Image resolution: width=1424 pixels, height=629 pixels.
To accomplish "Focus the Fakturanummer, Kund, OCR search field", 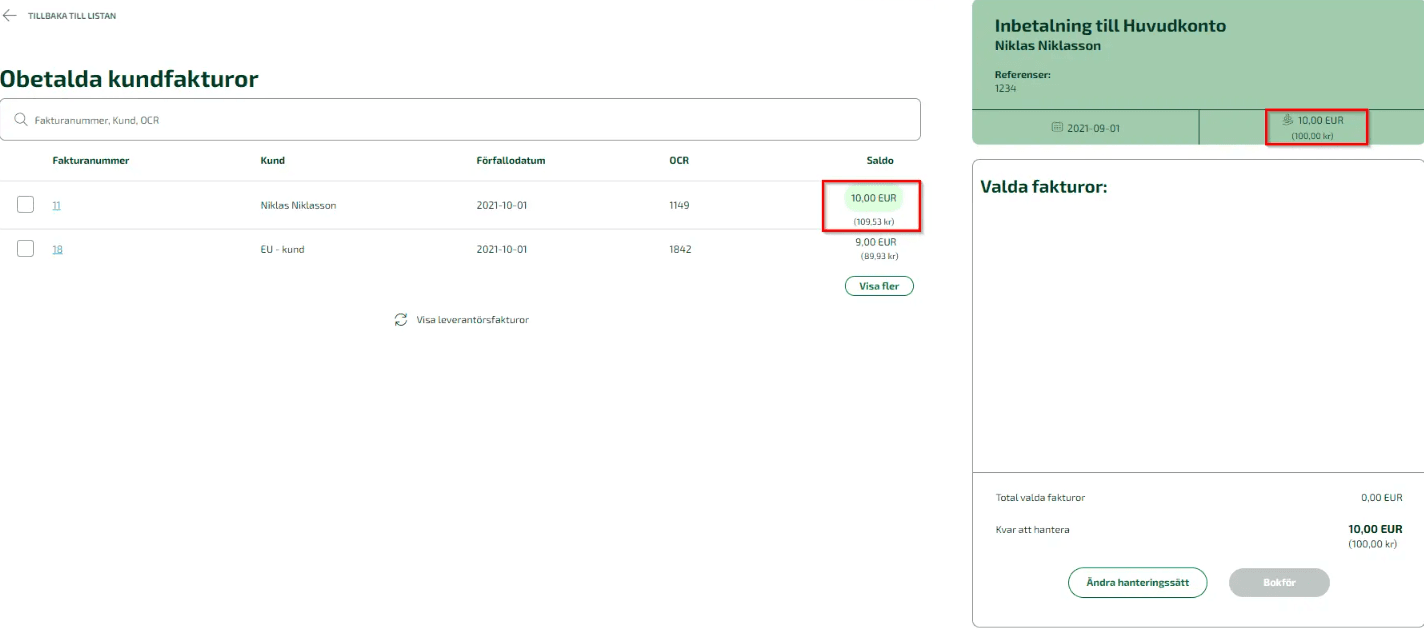I will pos(460,119).
